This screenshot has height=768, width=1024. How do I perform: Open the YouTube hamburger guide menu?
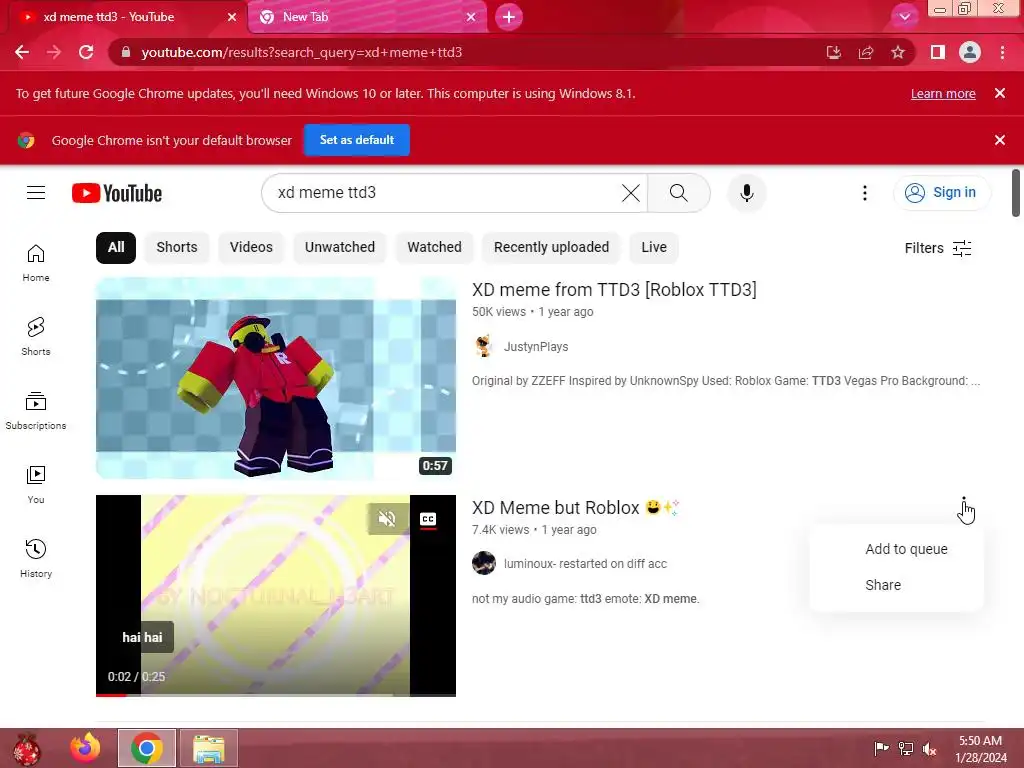pos(36,193)
